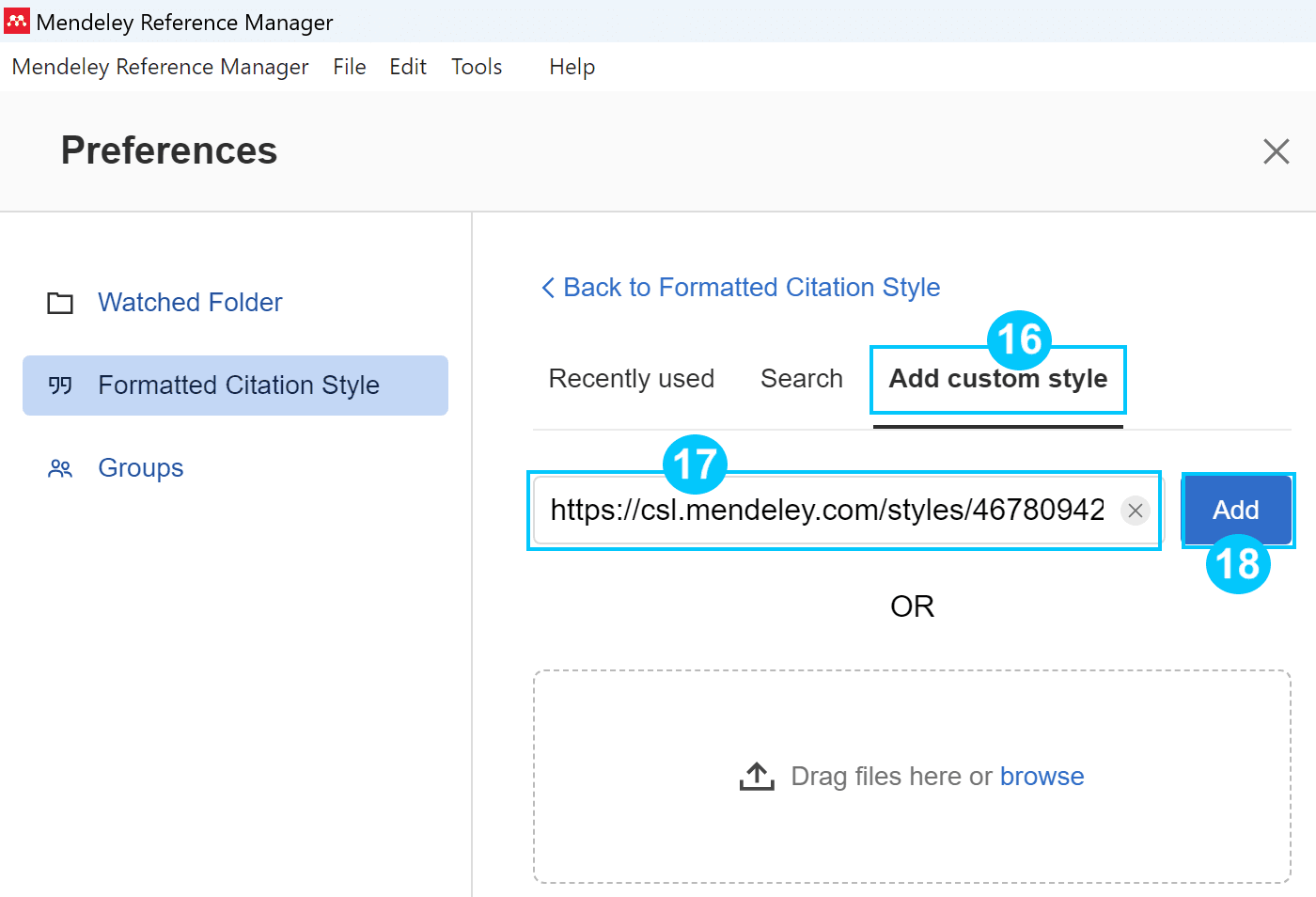The width and height of the screenshot is (1316, 897).
Task: Click the Mendeley app logo icon
Action: click(17, 21)
